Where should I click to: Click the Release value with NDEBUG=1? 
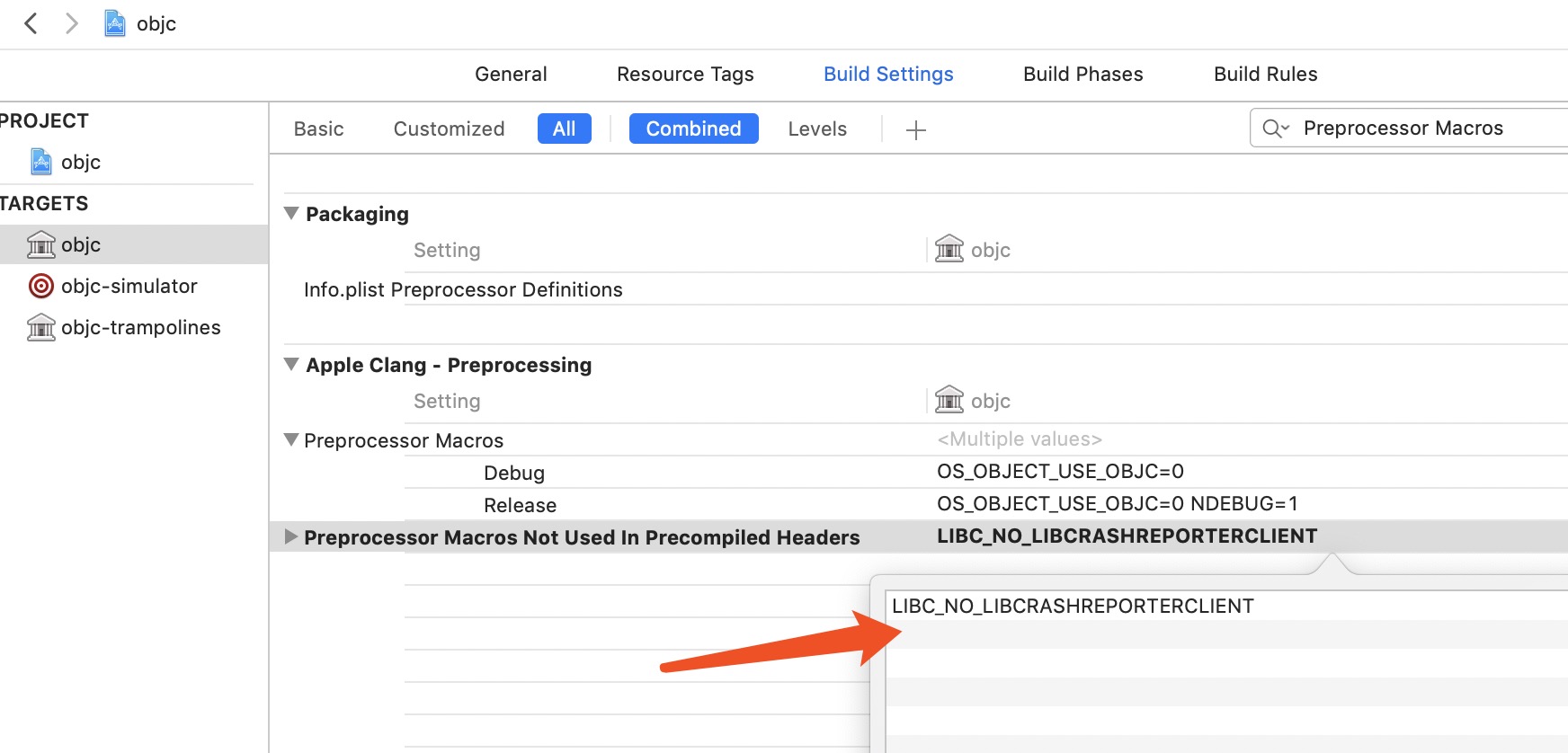(x=1118, y=504)
